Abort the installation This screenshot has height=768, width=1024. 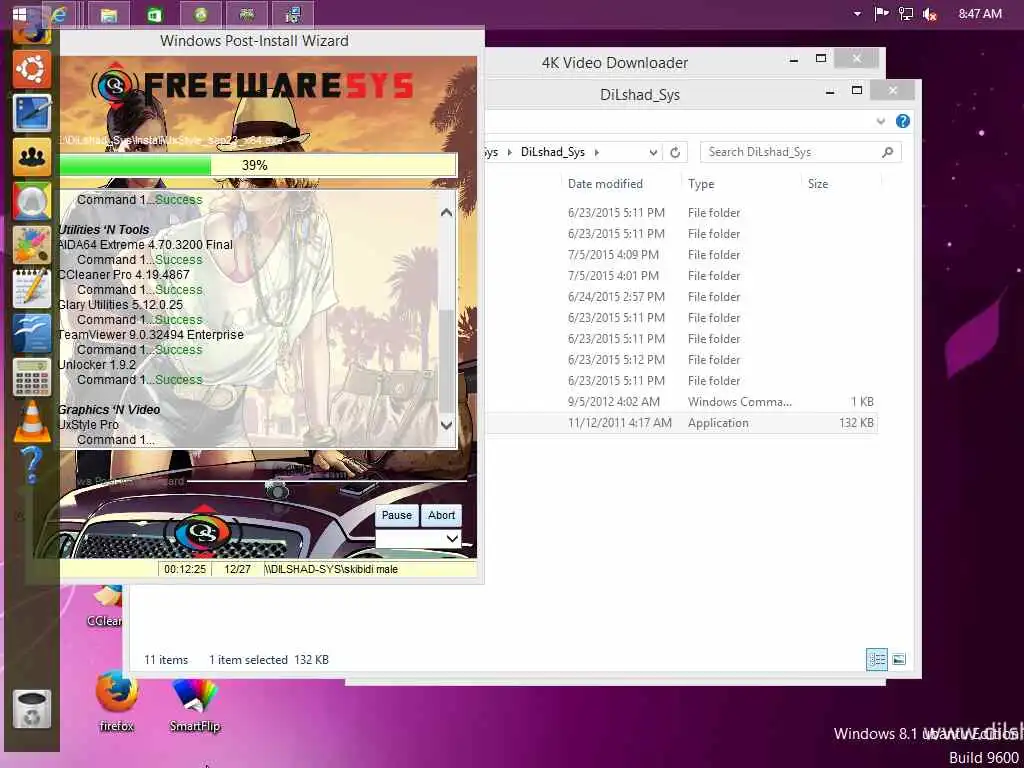point(441,515)
